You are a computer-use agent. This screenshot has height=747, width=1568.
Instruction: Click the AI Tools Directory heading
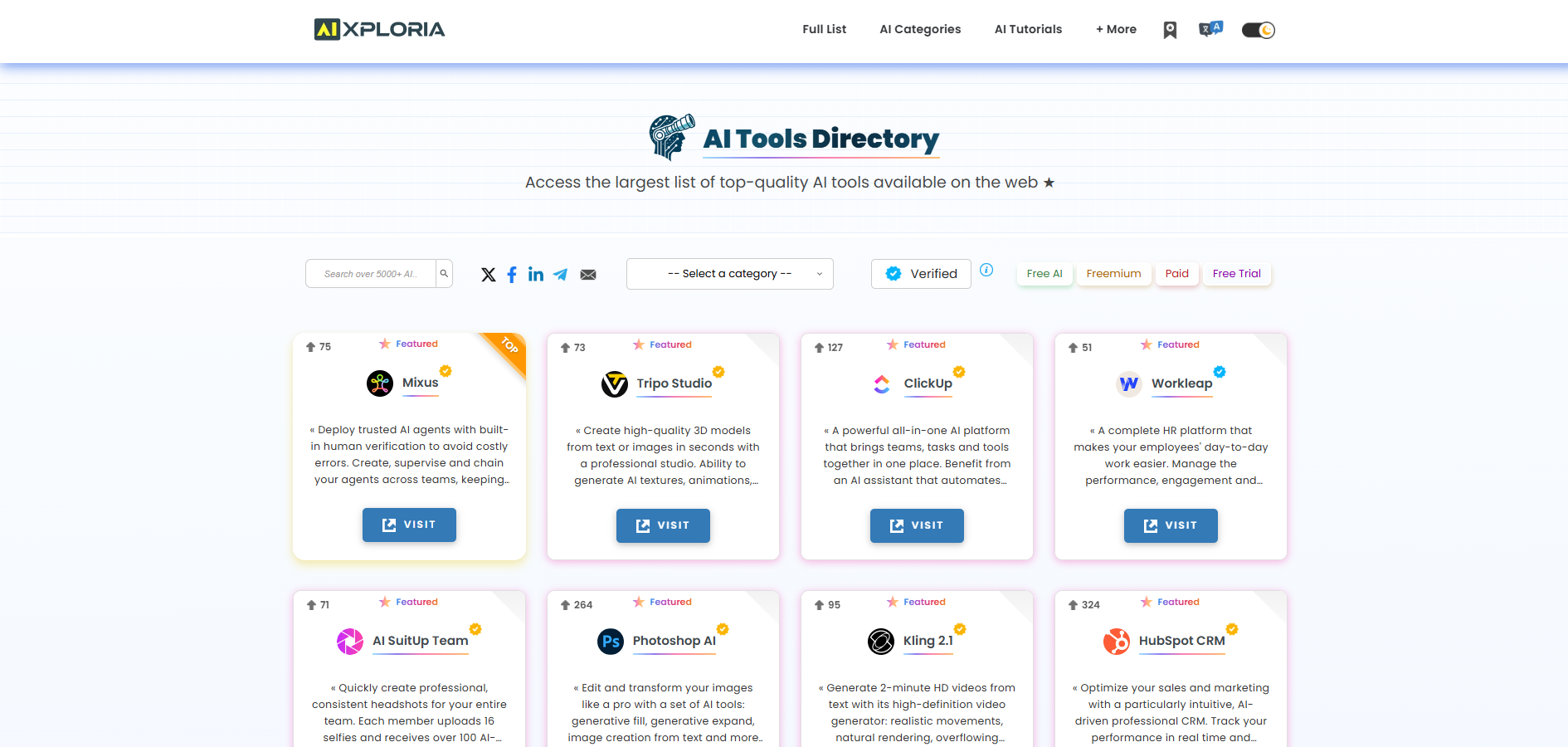(x=821, y=139)
